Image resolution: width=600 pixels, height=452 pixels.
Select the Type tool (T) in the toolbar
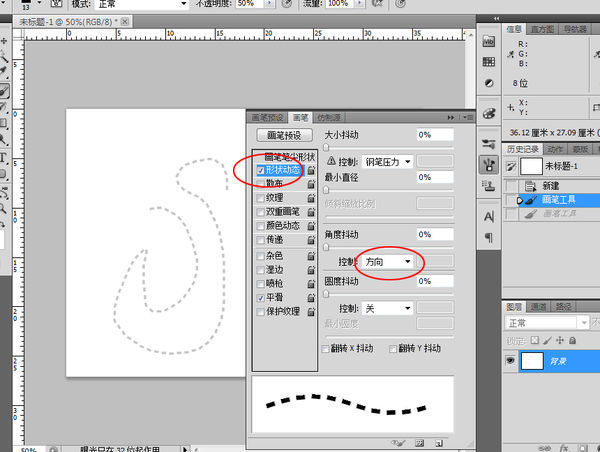pyautogui.click(x=3, y=158)
